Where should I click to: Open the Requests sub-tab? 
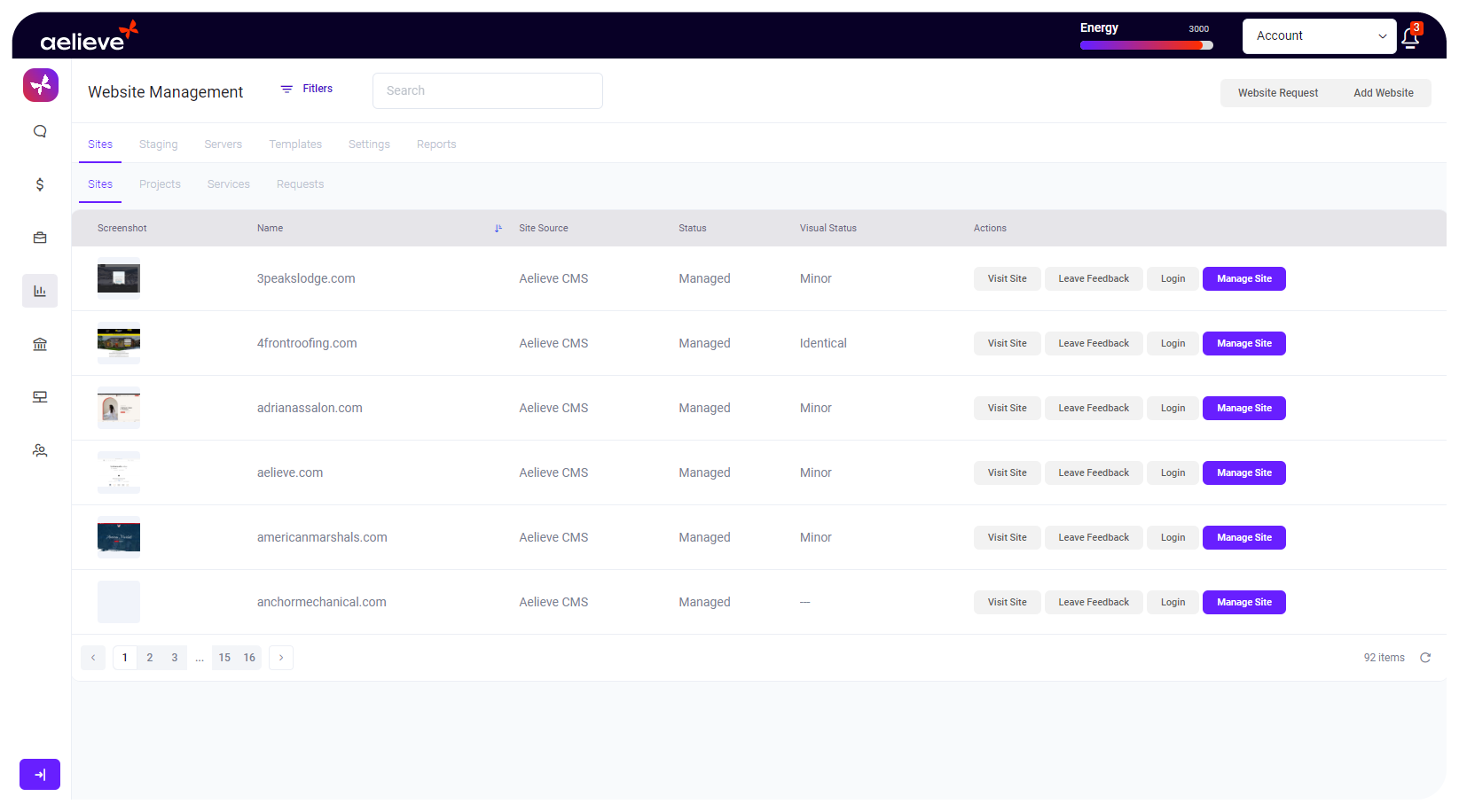pyautogui.click(x=301, y=184)
